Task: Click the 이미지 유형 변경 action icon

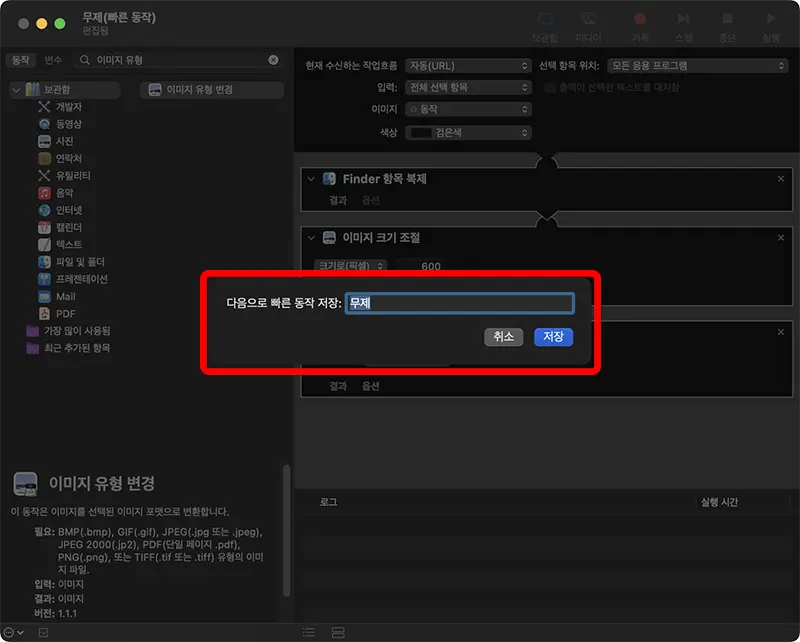Action: pos(155,90)
